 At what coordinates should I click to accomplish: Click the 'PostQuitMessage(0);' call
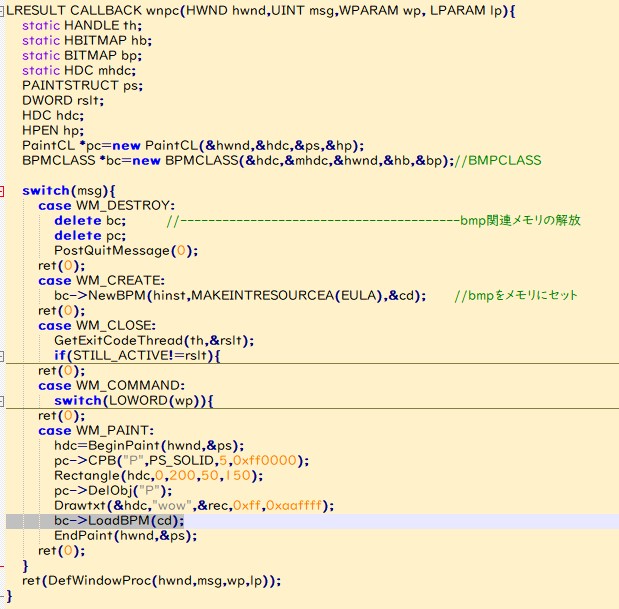coord(126,251)
